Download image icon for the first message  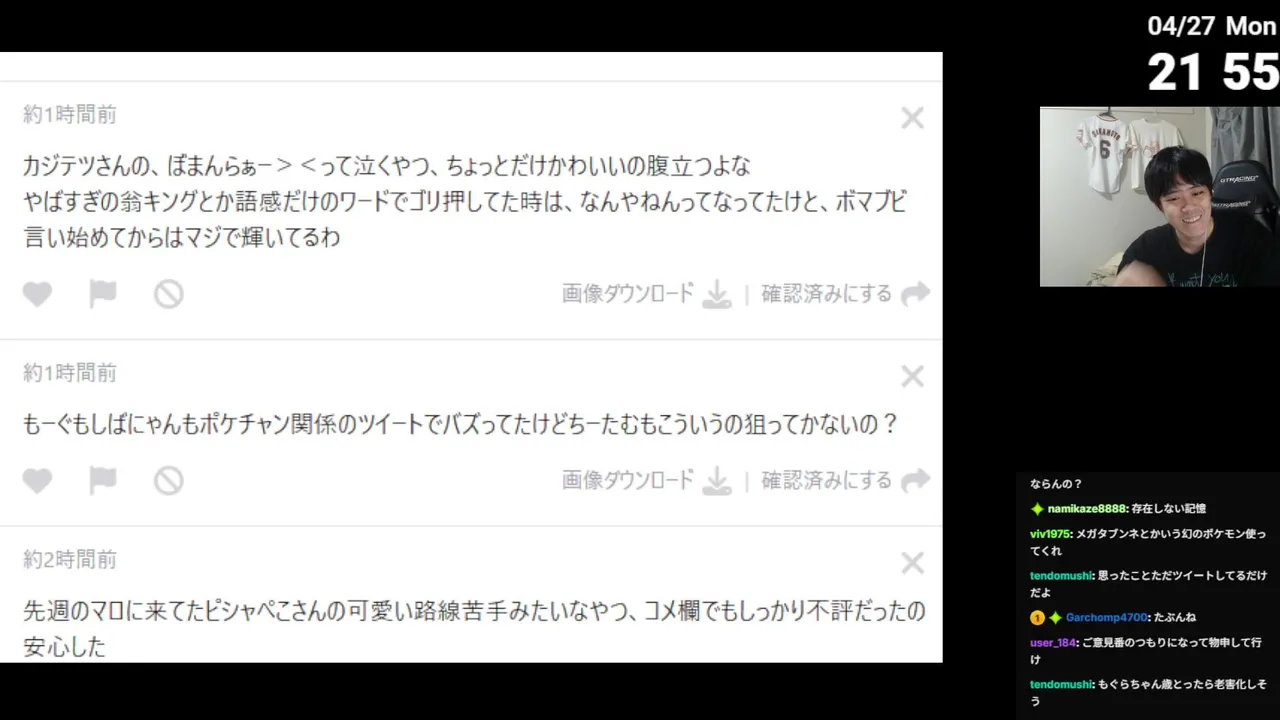717,294
